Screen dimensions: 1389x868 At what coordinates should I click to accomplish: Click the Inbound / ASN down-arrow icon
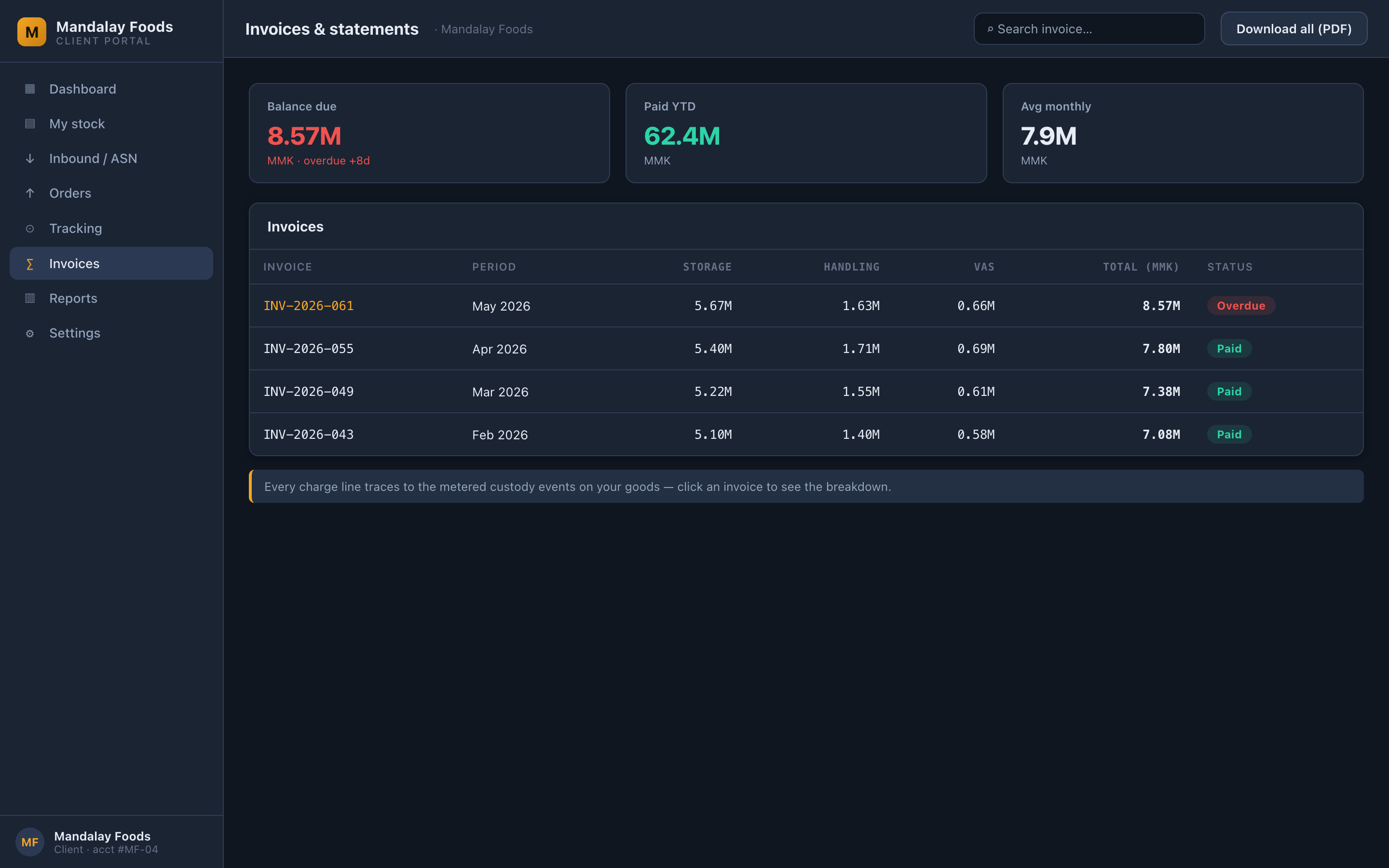point(30,159)
